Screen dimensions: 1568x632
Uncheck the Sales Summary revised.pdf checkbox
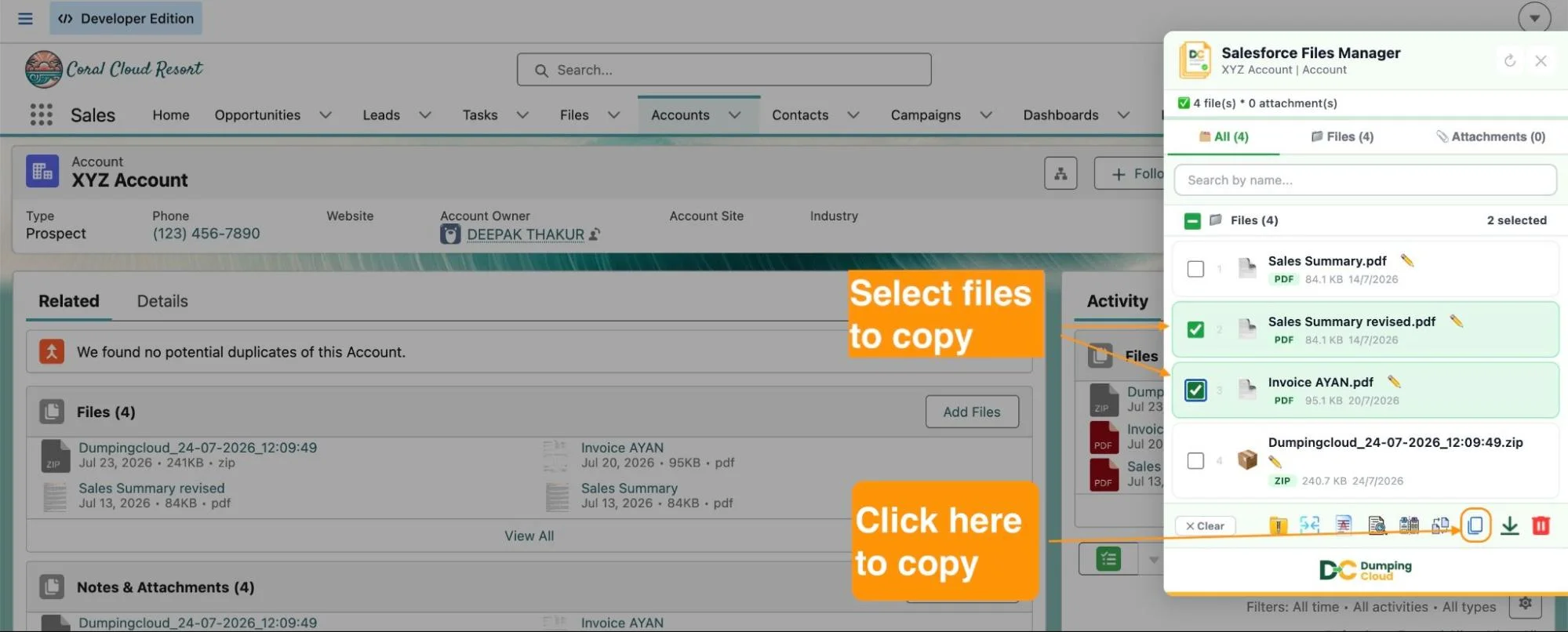(1195, 329)
